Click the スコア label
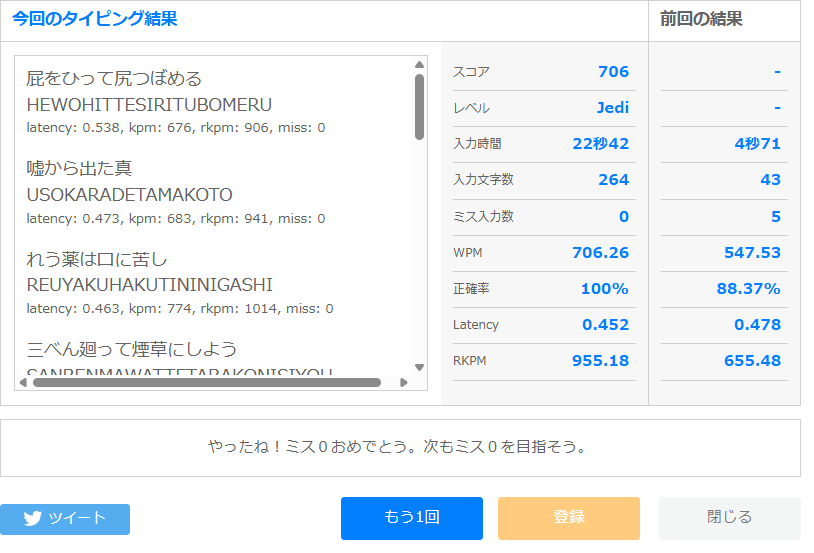The image size is (814, 553). click(x=471, y=72)
